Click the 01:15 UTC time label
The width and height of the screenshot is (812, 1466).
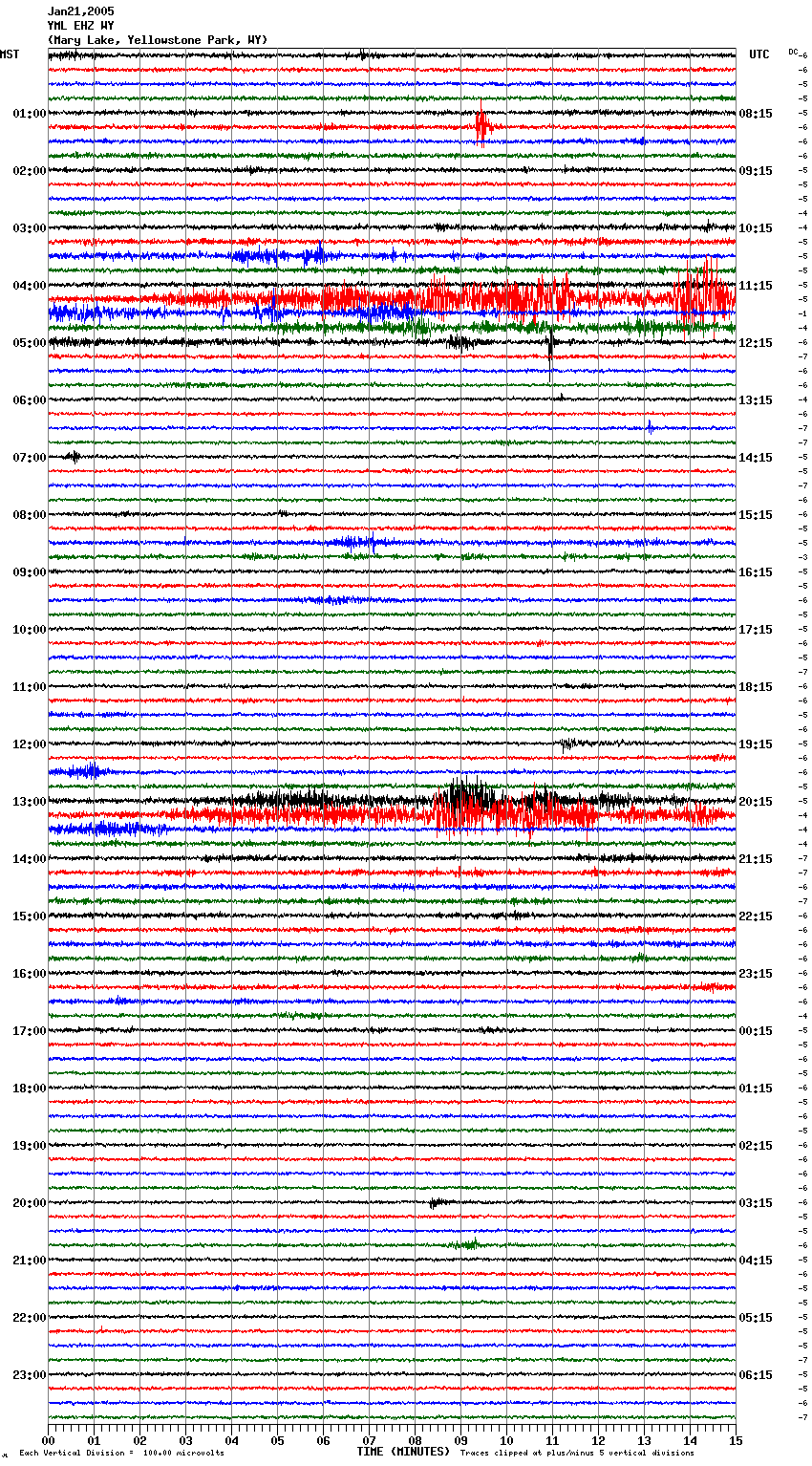tap(756, 1089)
